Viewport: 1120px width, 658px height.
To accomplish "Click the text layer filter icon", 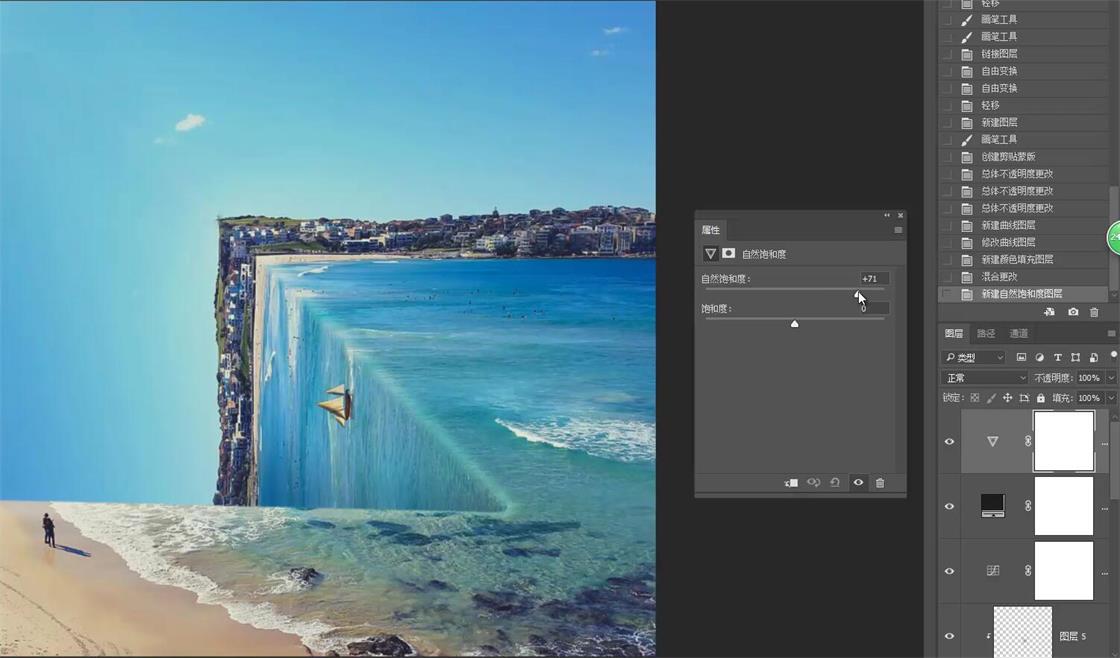I will click(x=1057, y=357).
